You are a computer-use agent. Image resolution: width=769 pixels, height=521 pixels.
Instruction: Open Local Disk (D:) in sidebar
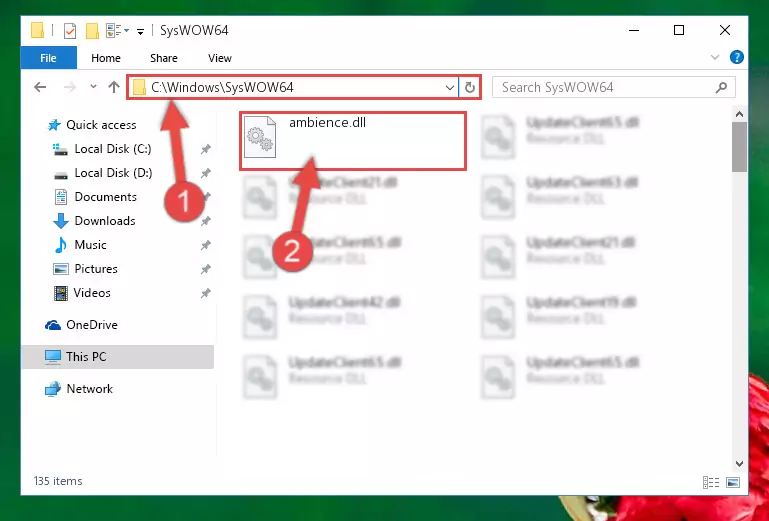(113, 173)
